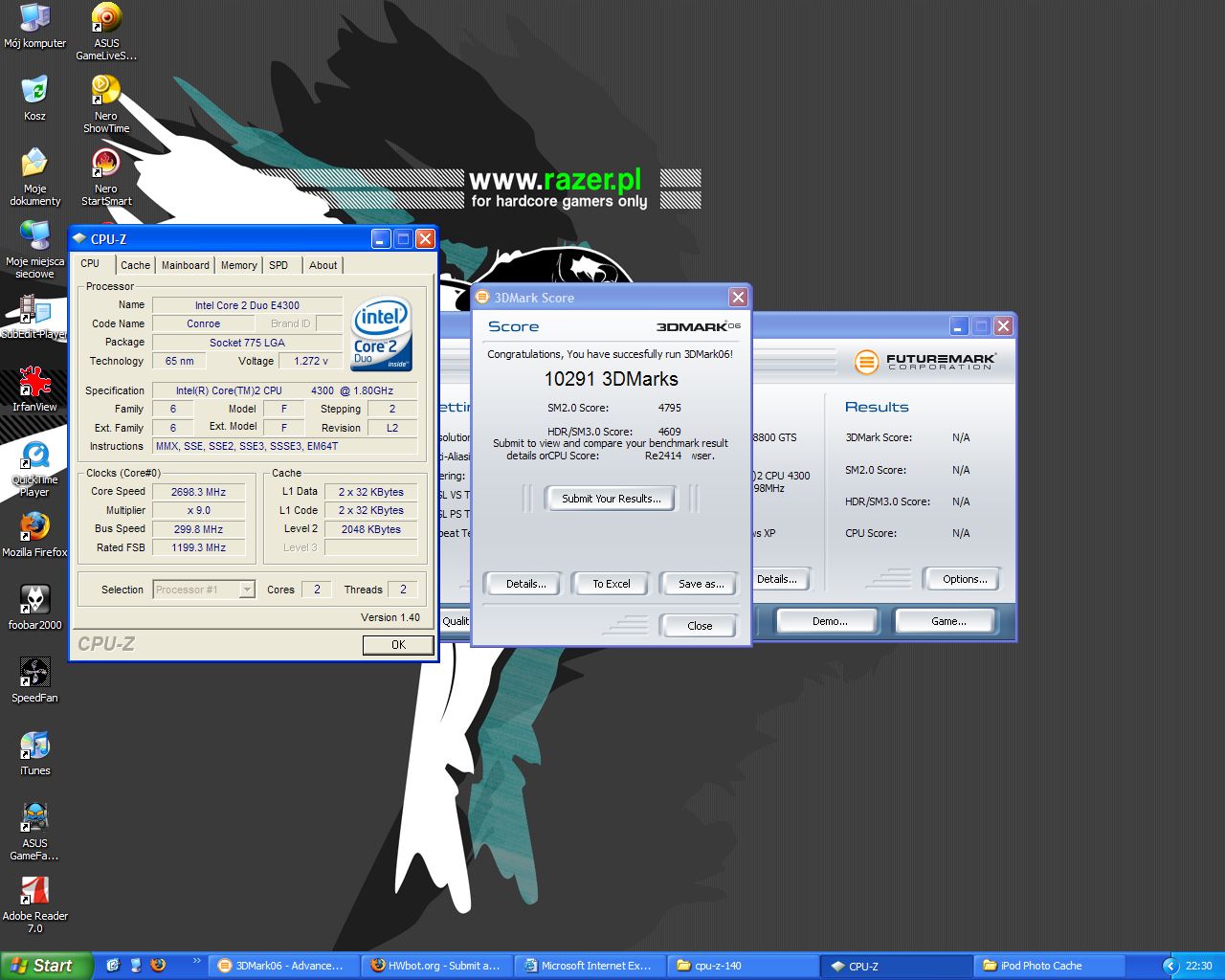Expand the quick launch chevron

tap(197, 961)
